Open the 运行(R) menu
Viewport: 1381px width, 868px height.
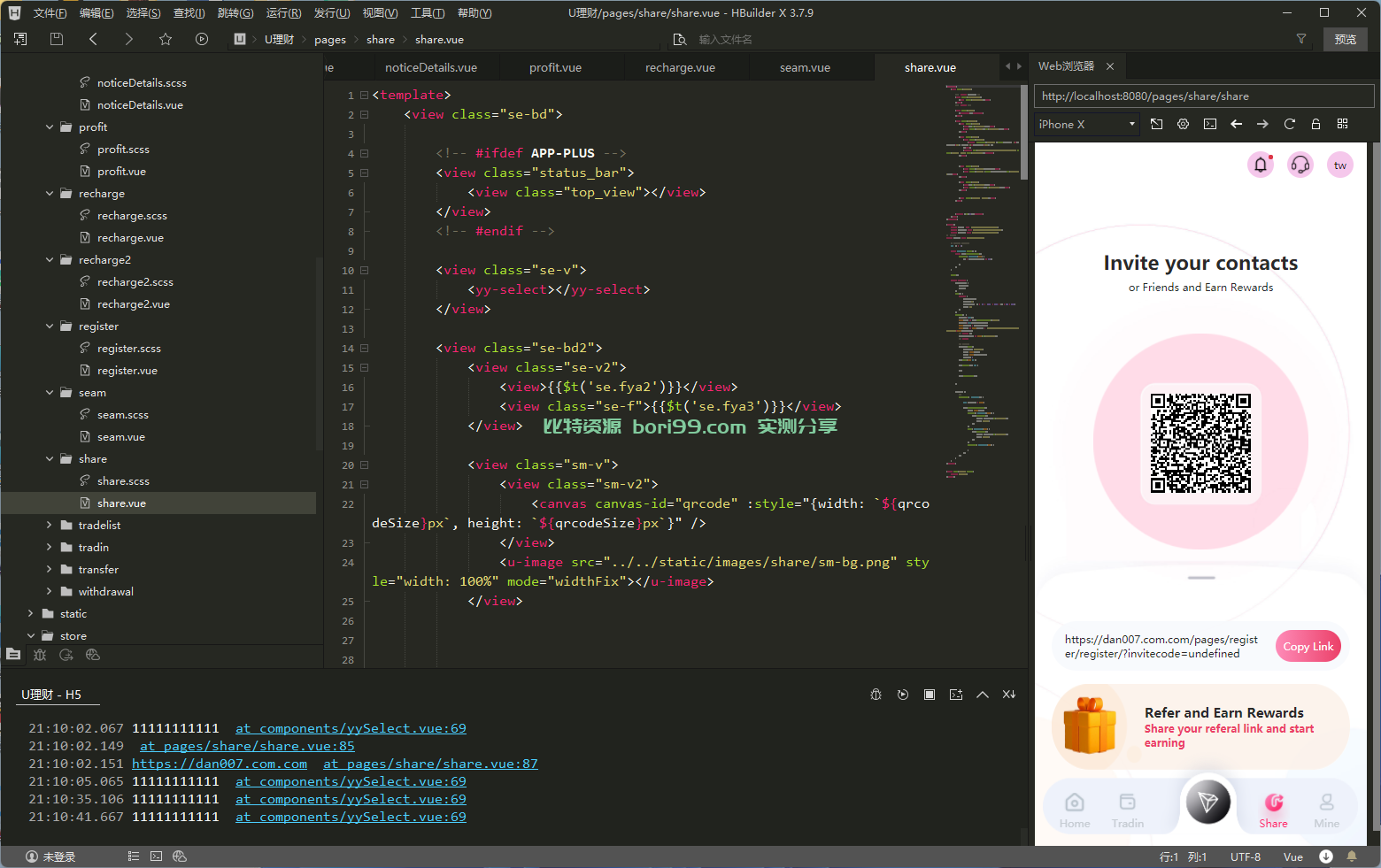283,13
